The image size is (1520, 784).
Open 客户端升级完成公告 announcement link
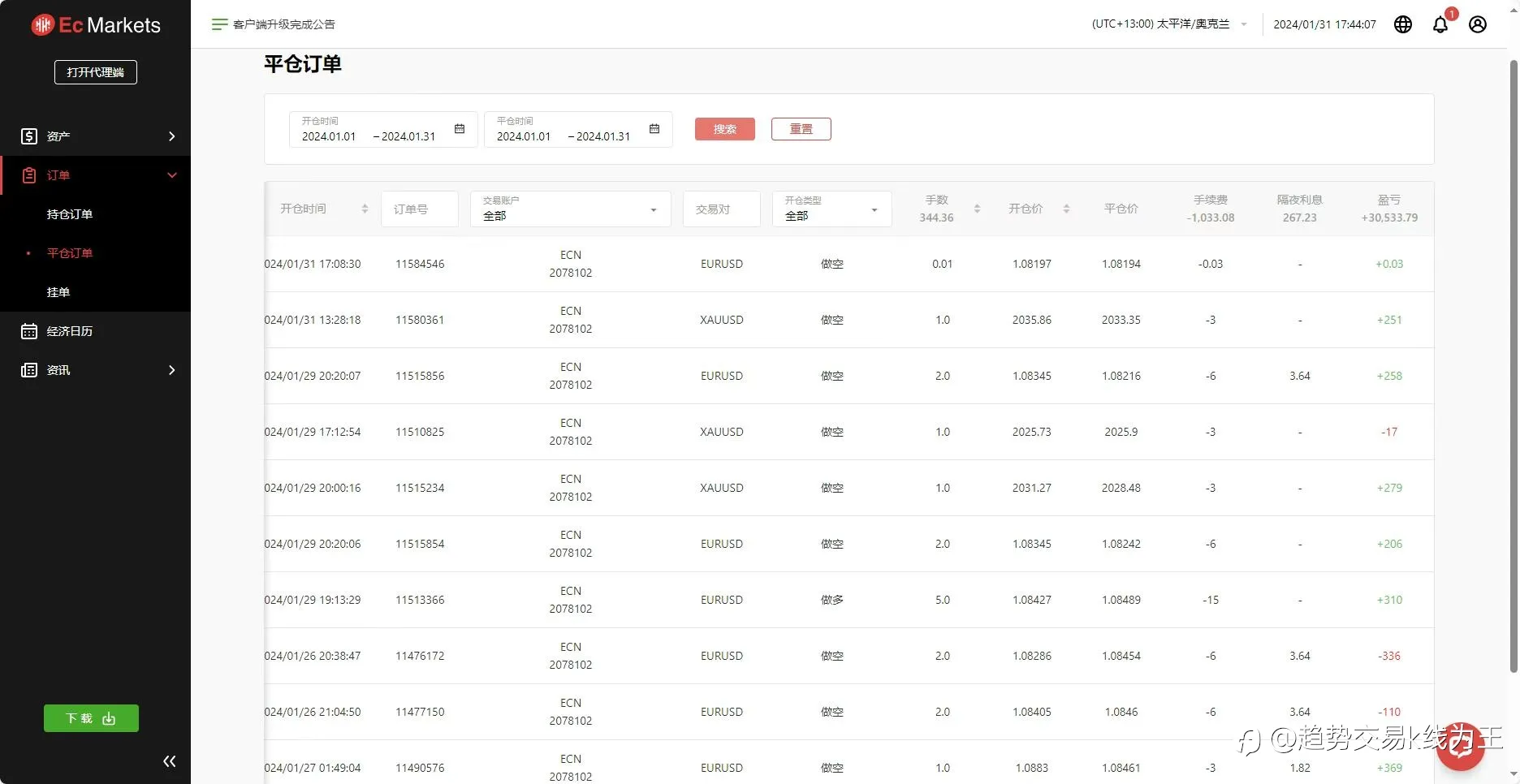pyautogui.click(x=284, y=24)
